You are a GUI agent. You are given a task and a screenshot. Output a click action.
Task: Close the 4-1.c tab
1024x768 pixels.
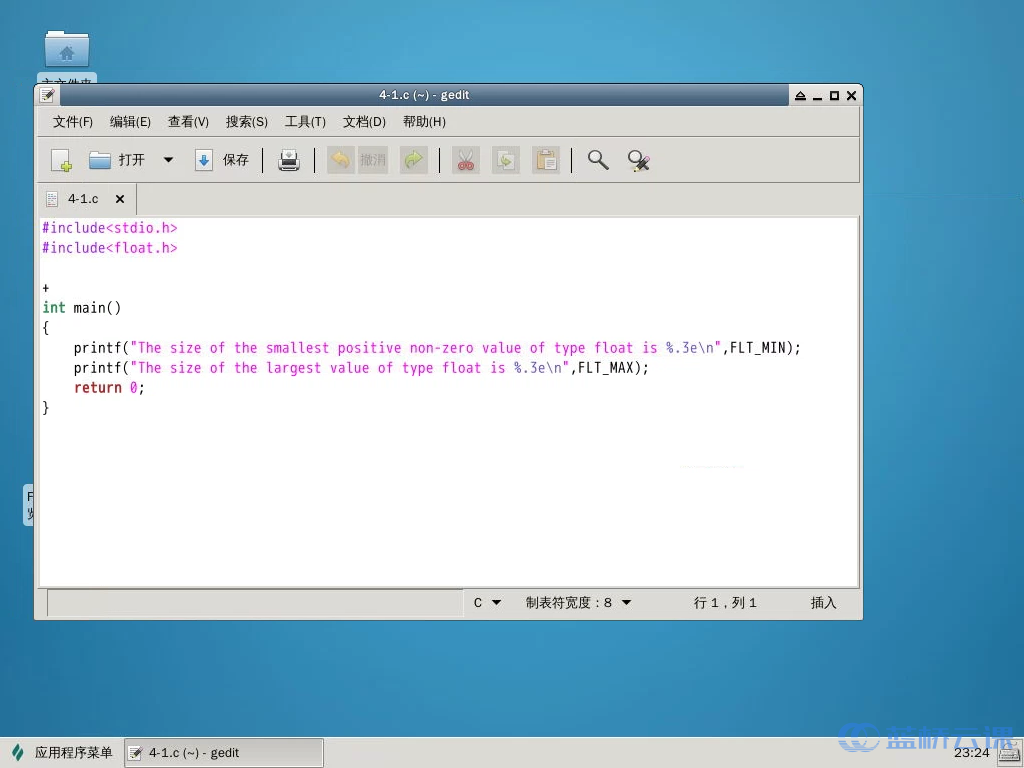point(120,199)
